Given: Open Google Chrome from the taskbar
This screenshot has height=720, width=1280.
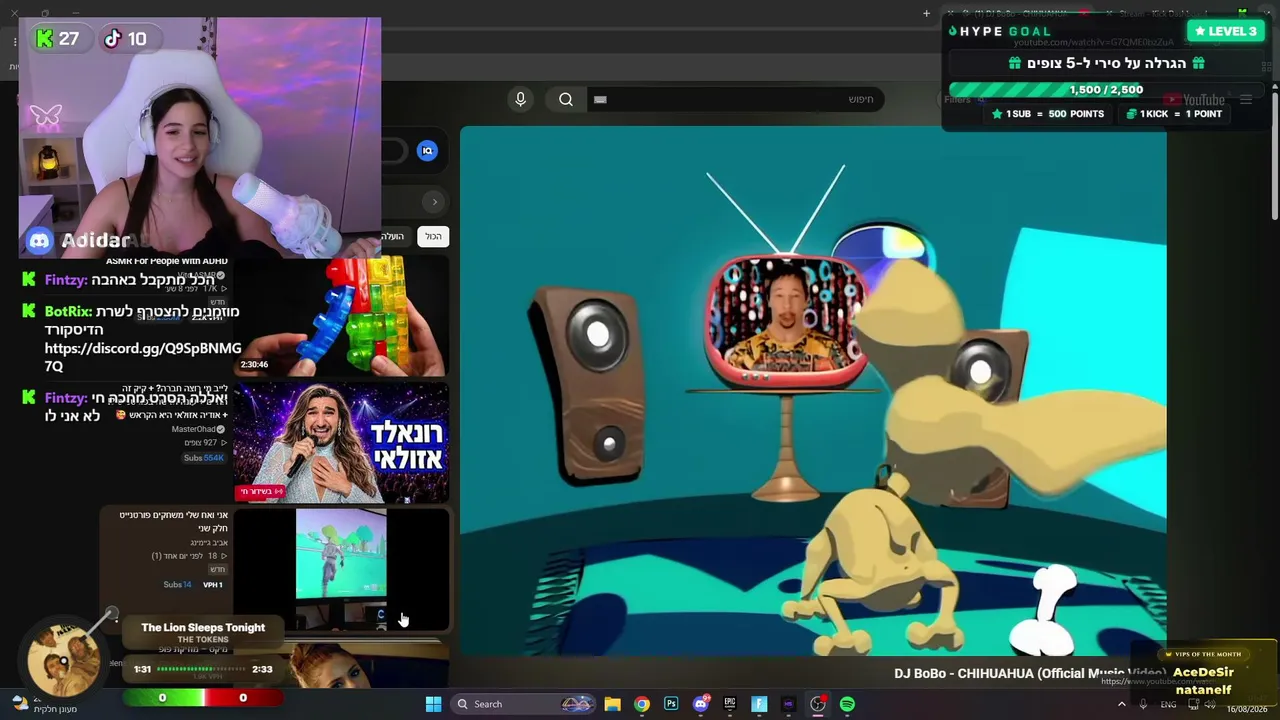Looking at the screenshot, I should (x=642, y=704).
